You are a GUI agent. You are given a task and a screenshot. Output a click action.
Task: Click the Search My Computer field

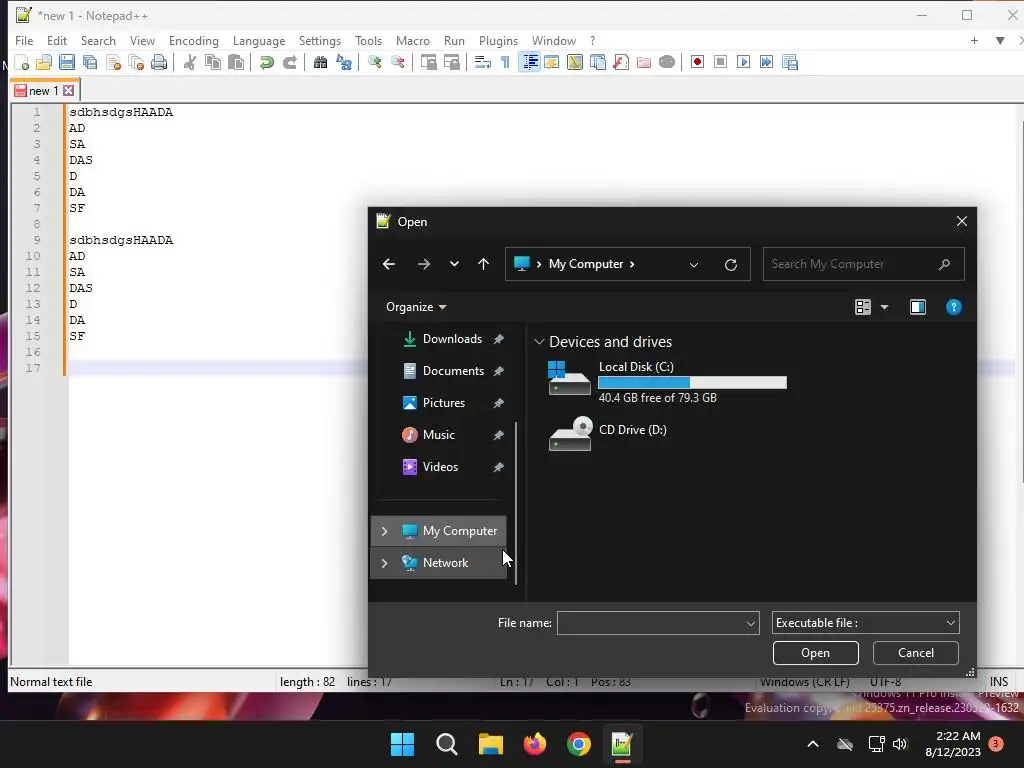863,264
